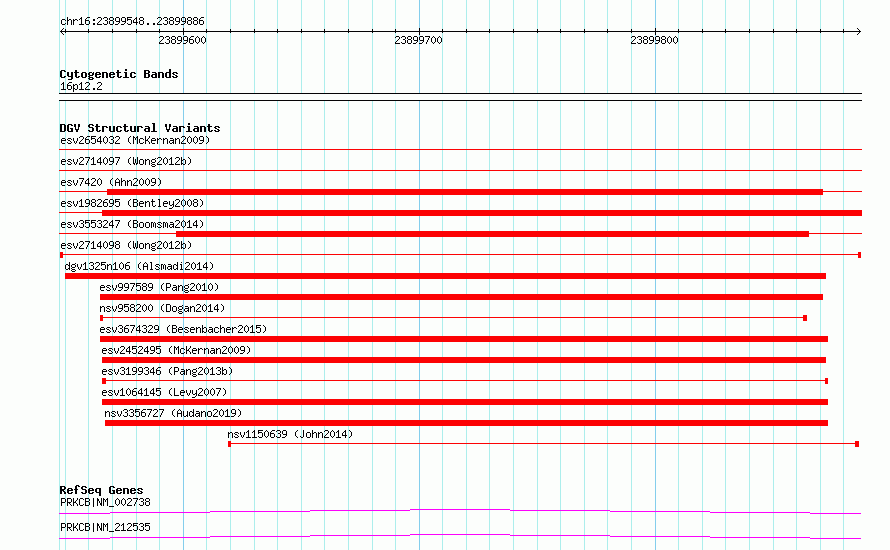890x550 pixels.
Task: Open the PRKCB|NM_212535 gene label
Action: tap(105, 527)
